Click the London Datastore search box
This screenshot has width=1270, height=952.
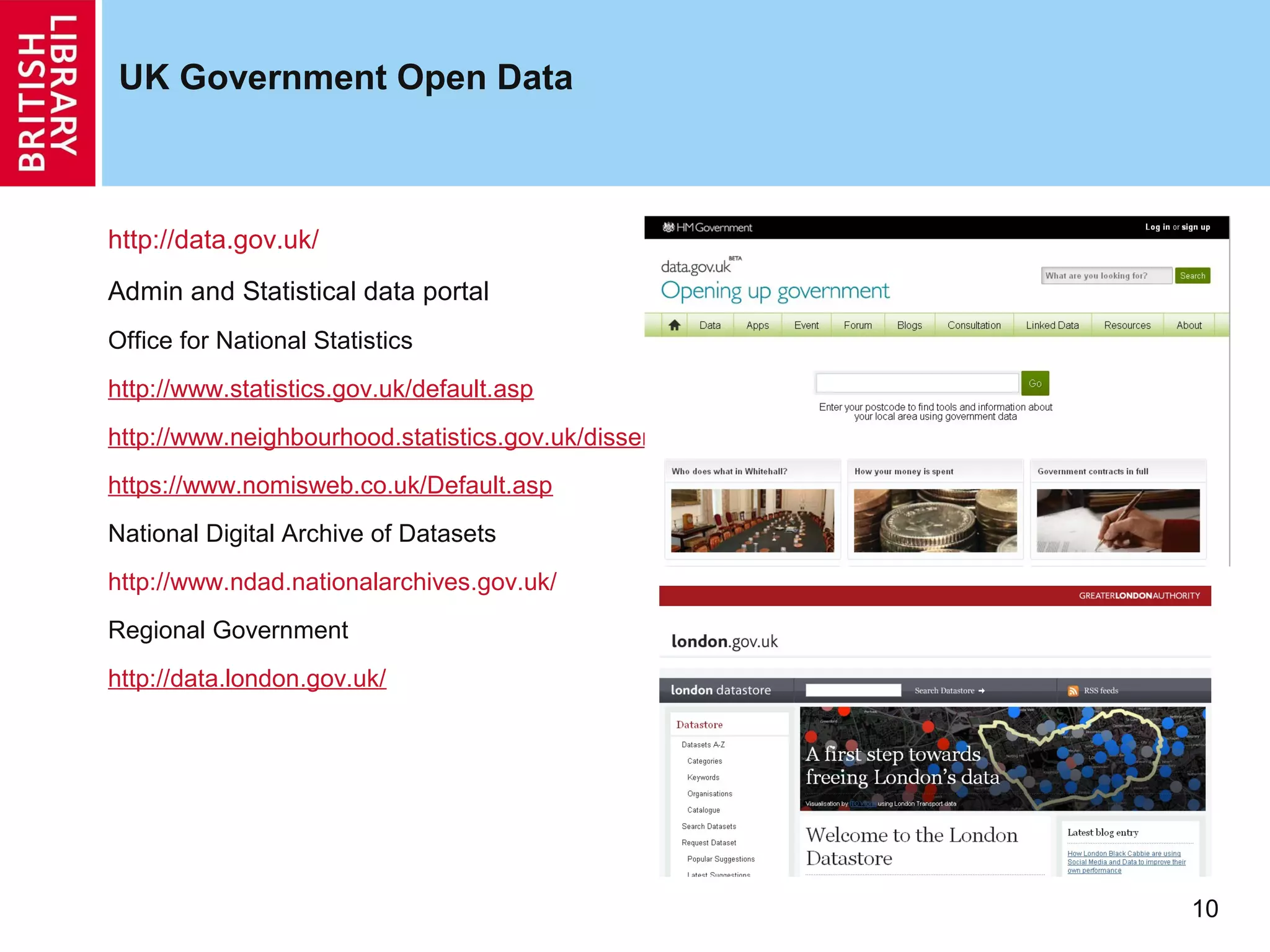853,690
